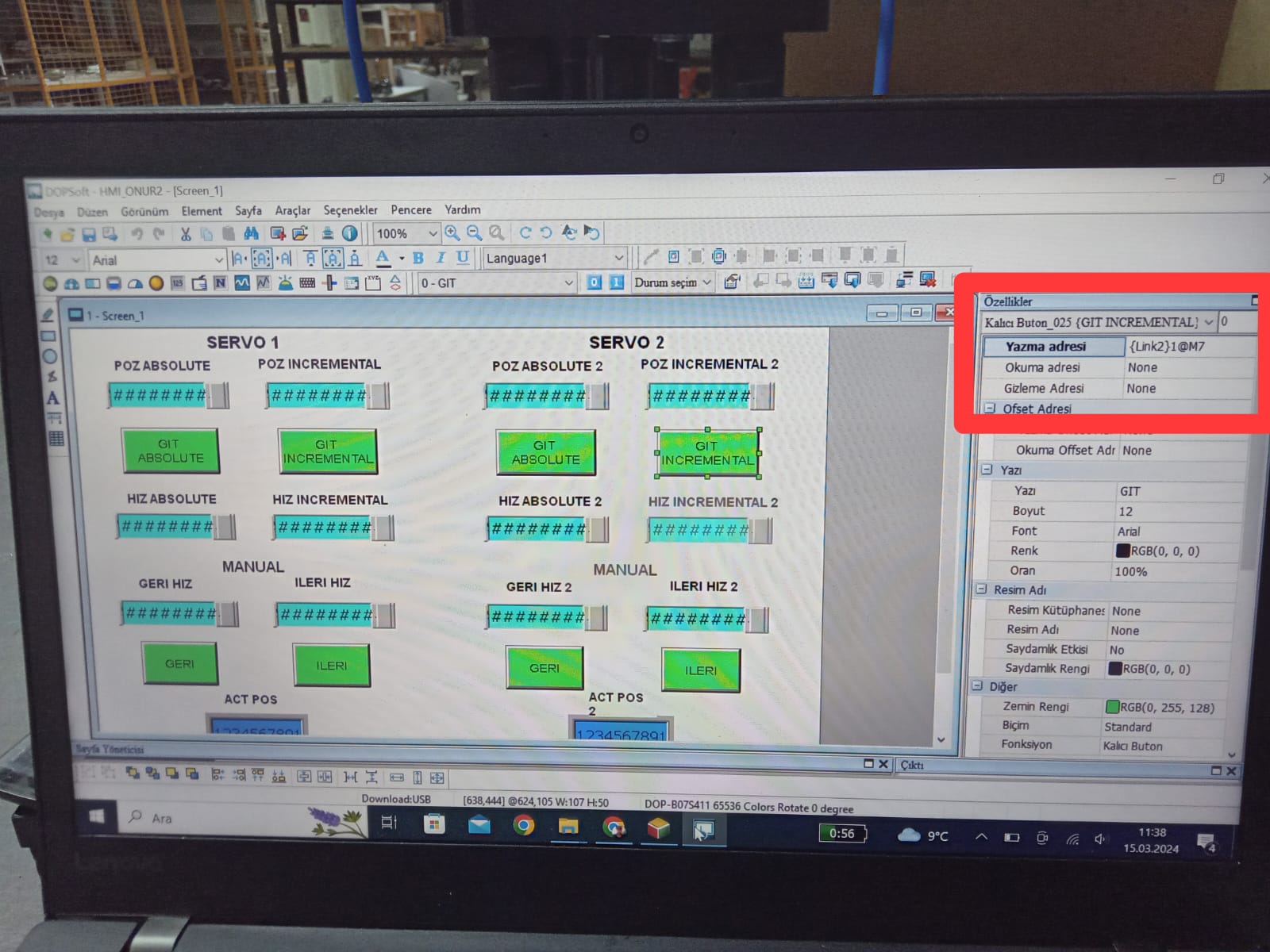Screen dimensions: 1270x952
Task: Open the Element menu
Action: click(202, 211)
